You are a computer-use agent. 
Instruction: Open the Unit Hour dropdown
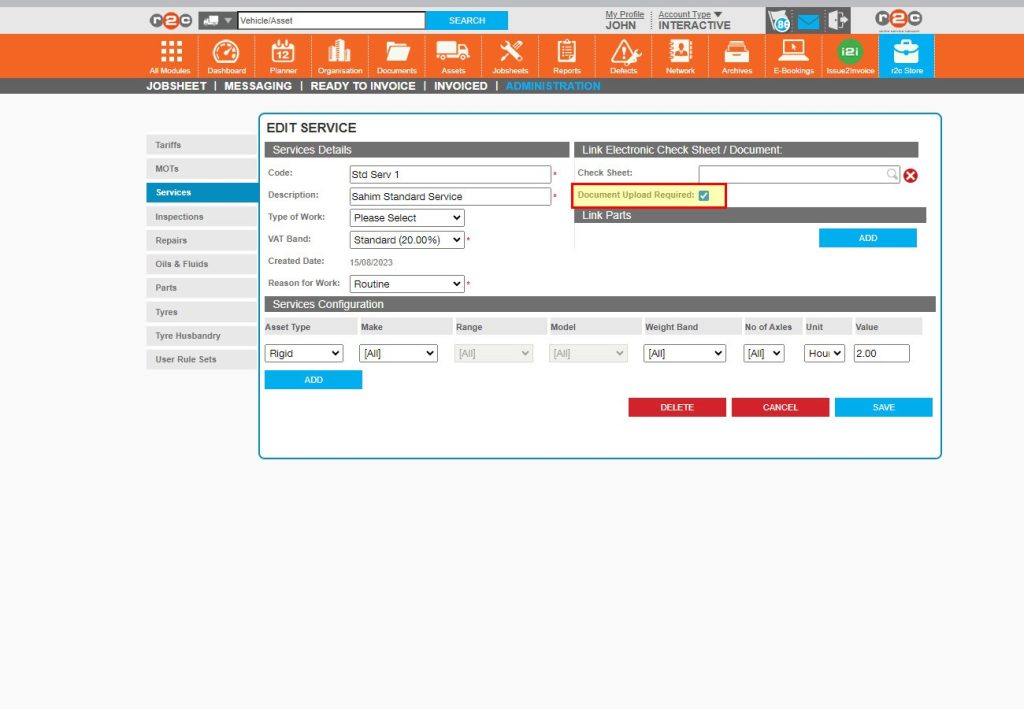(824, 353)
